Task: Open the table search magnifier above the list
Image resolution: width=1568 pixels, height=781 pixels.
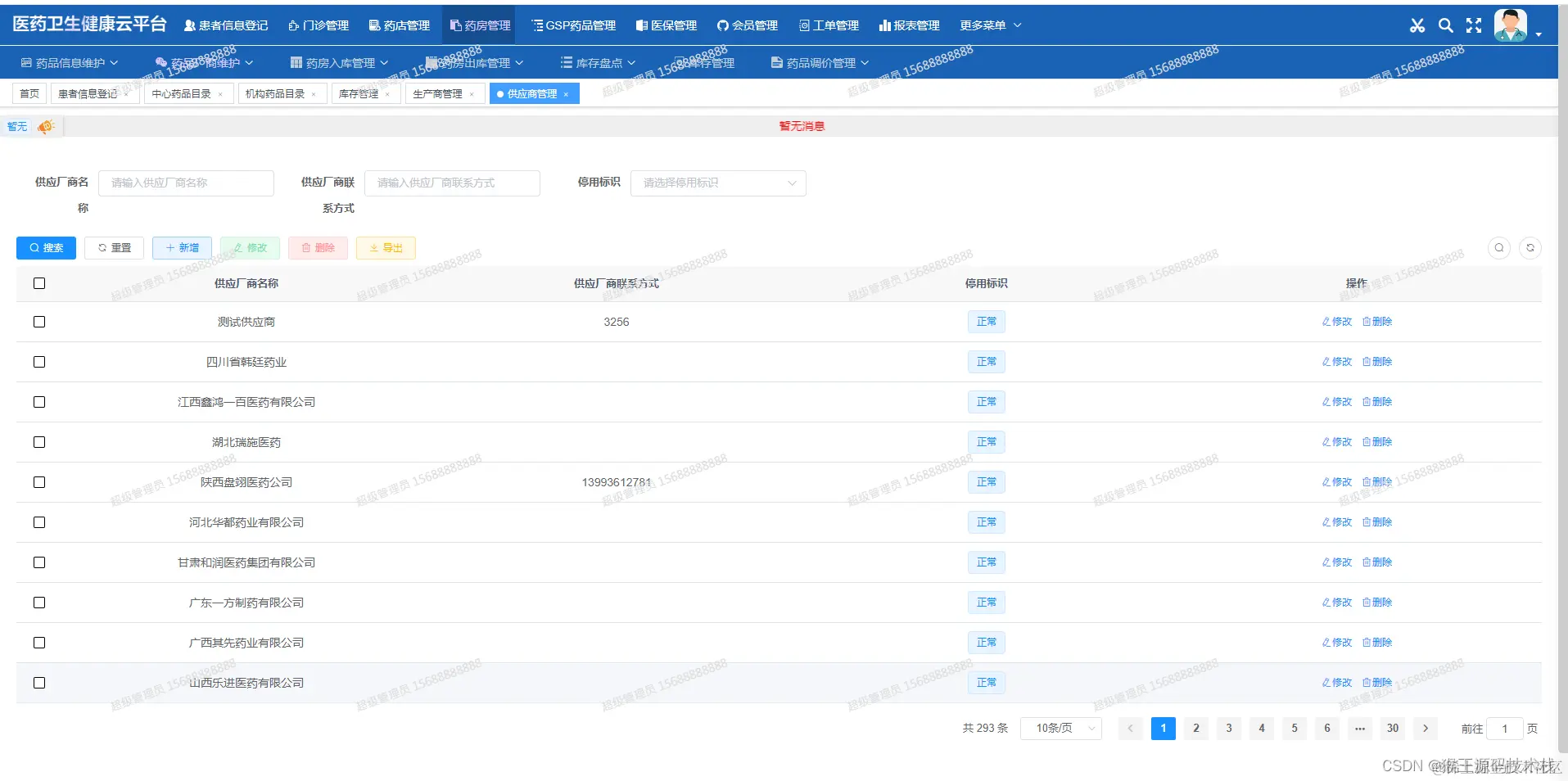Action: pyautogui.click(x=1499, y=247)
